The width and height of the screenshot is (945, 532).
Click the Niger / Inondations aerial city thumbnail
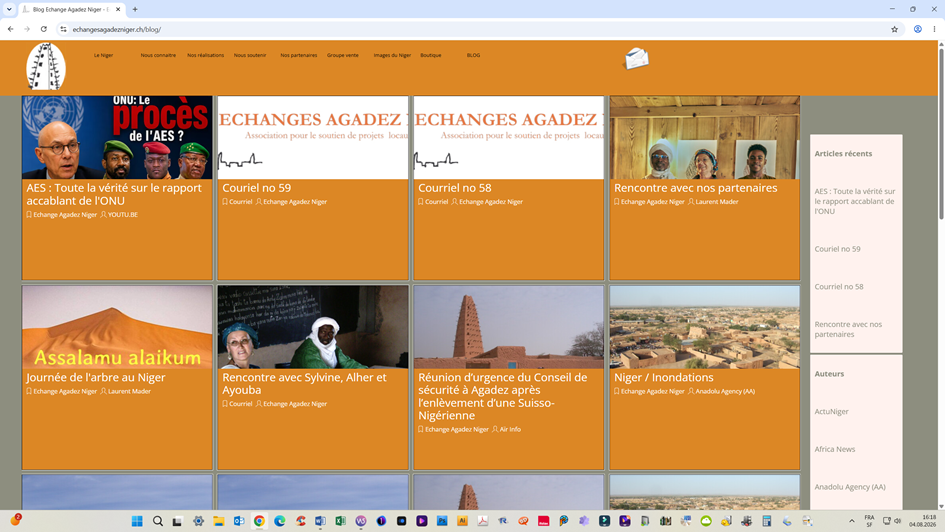705,327
